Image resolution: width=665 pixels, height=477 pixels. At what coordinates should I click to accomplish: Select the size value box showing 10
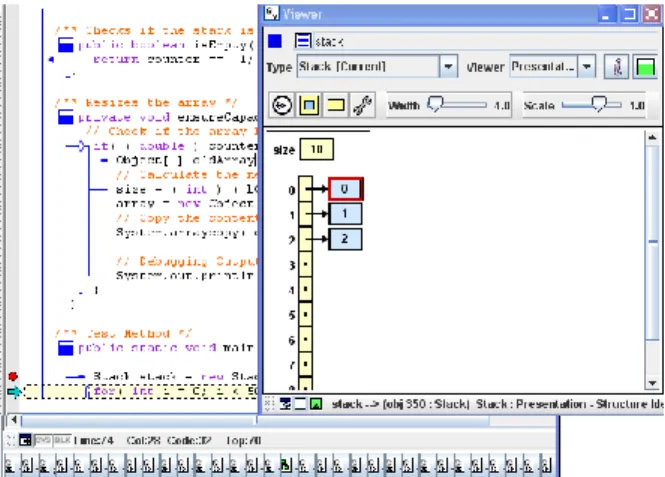click(x=317, y=149)
